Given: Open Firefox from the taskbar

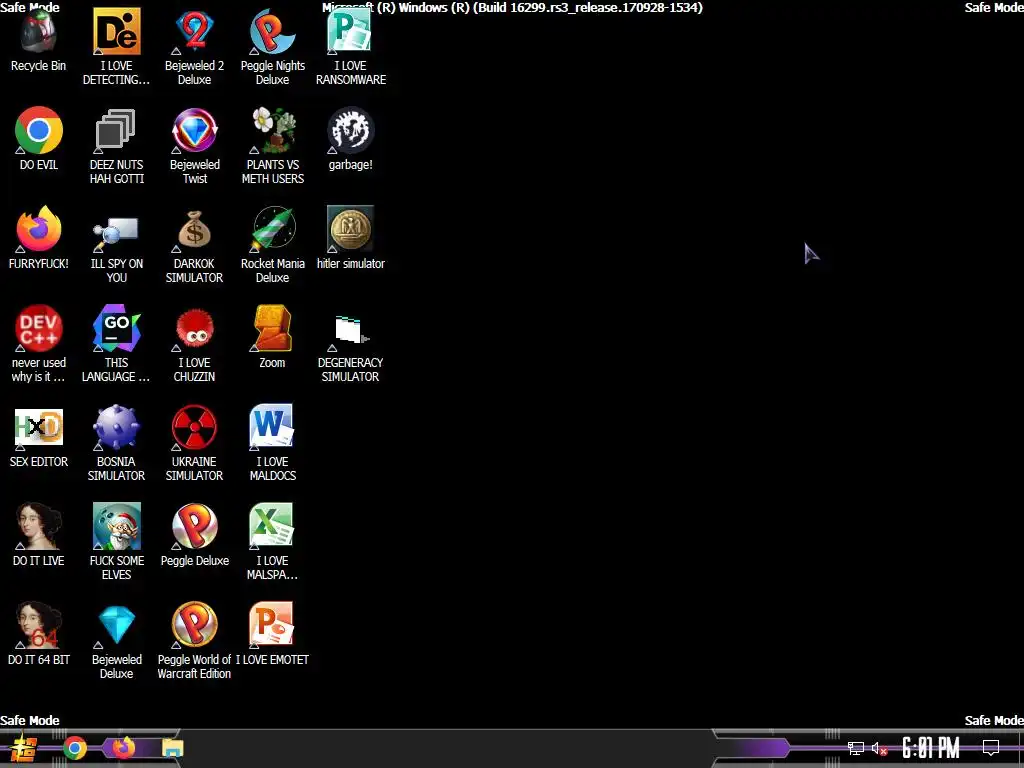Looking at the screenshot, I should [x=123, y=748].
